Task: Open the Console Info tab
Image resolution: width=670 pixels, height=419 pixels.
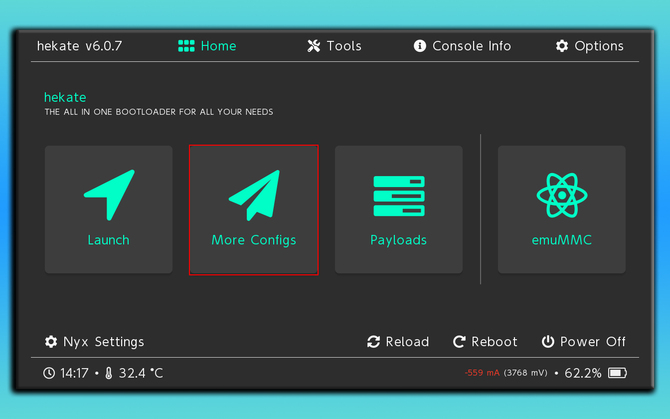Action: 462,46
